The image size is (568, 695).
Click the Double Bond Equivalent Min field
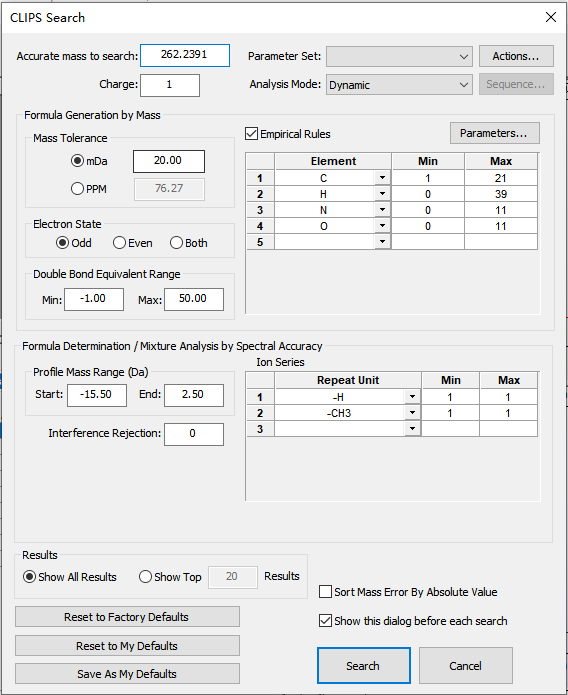click(94, 299)
